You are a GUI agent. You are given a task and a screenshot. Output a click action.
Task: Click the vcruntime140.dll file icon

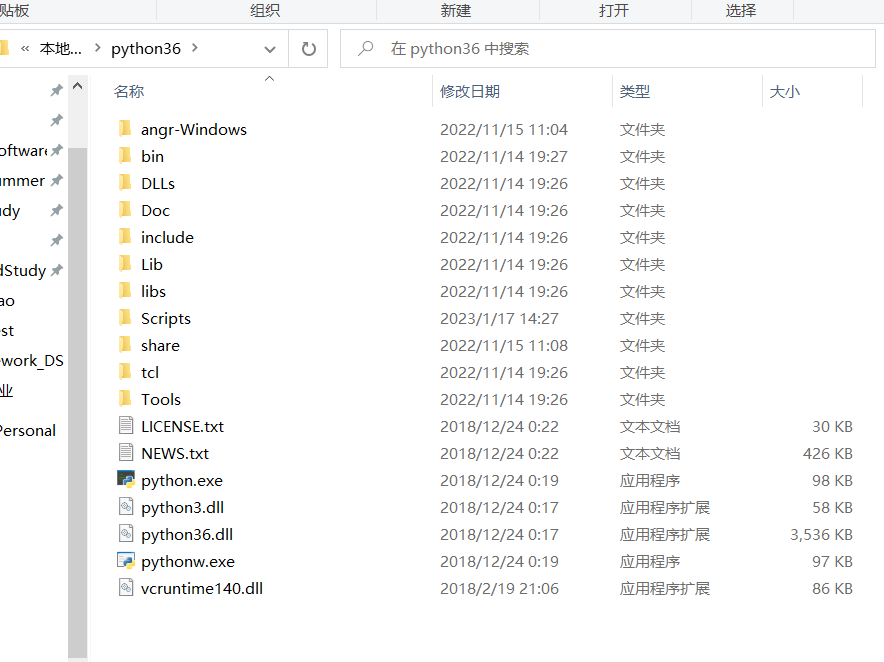click(x=126, y=588)
